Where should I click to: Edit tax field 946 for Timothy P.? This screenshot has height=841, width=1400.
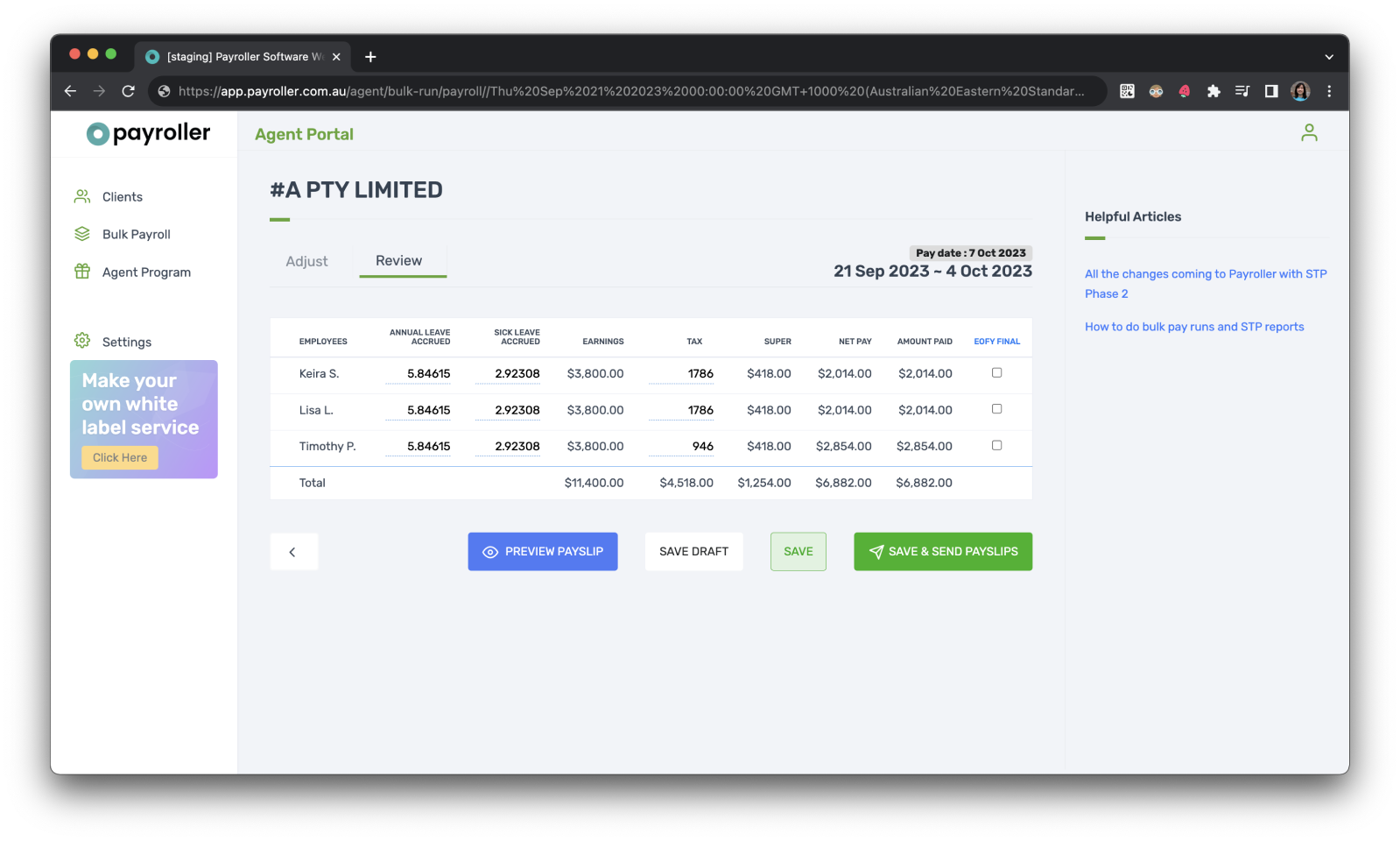click(681, 447)
